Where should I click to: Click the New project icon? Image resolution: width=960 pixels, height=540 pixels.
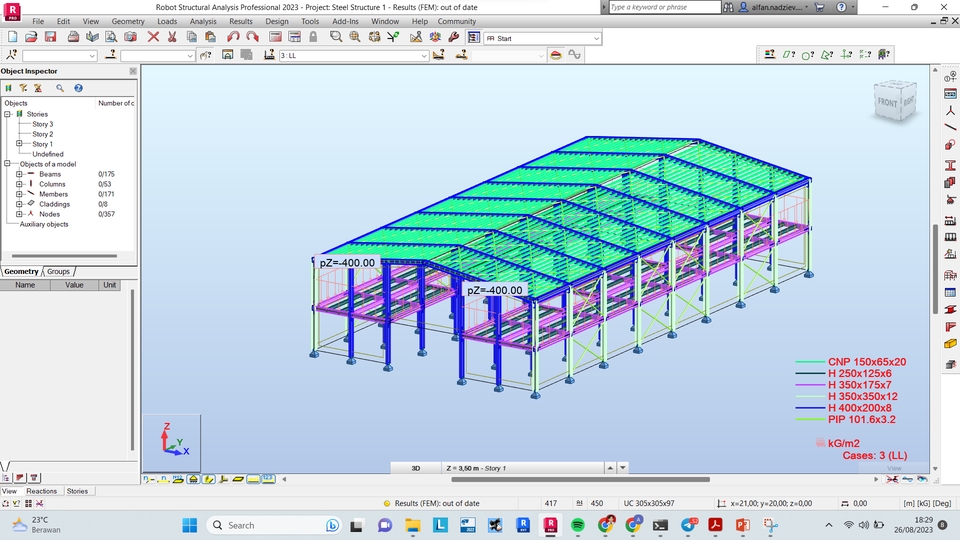pyautogui.click(x=12, y=37)
